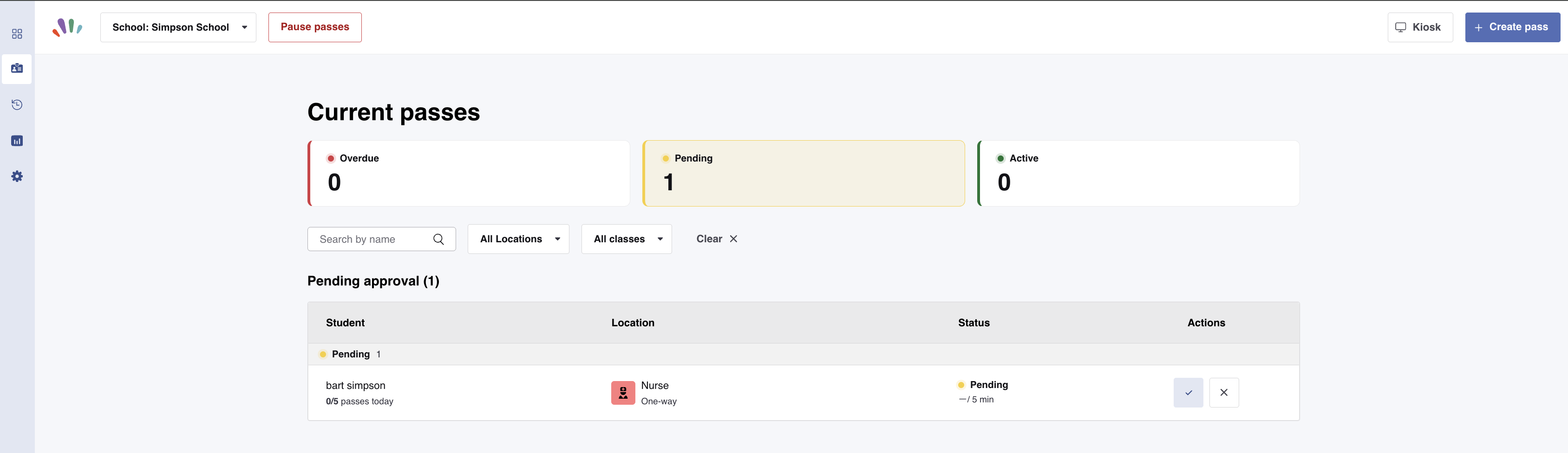The image size is (1568, 453).
Task: Select the passes ID card sidebar icon
Action: pos(17,69)
